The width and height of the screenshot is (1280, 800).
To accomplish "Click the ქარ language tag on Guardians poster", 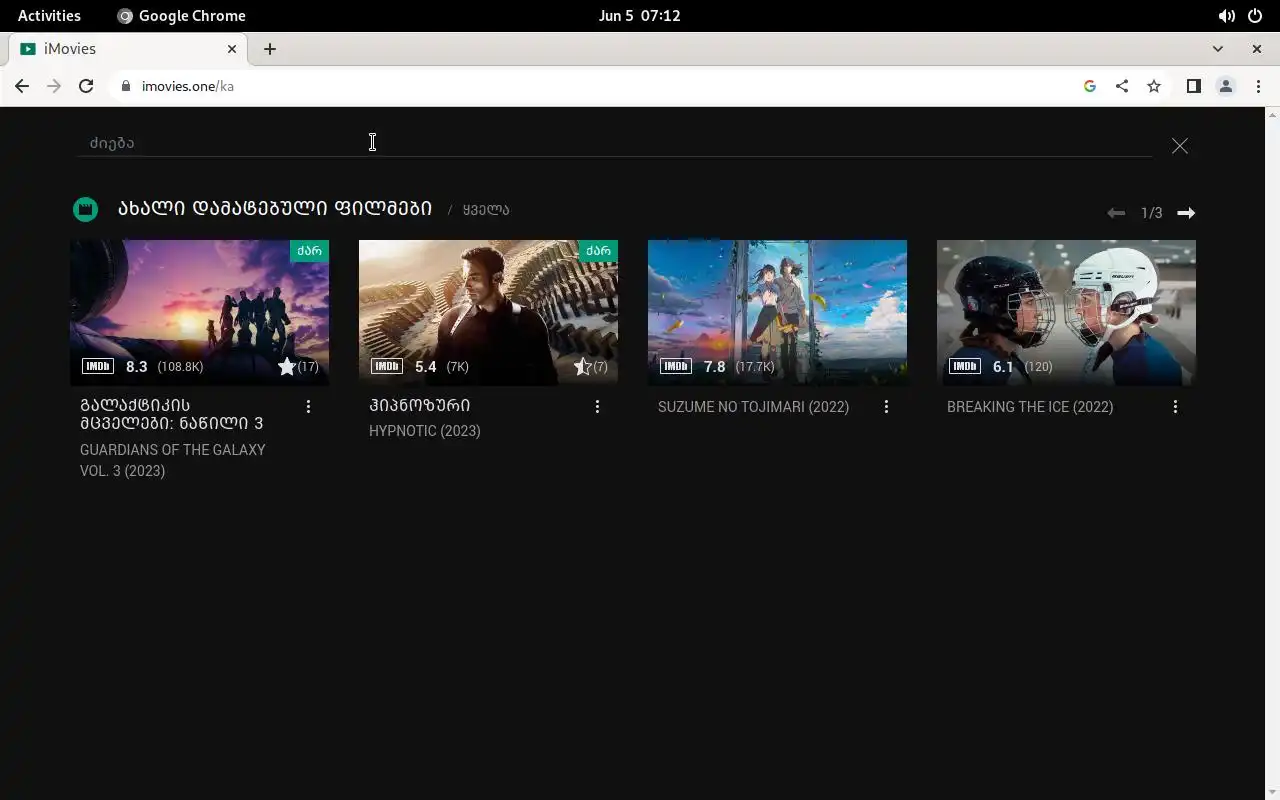I will click(309, 251).
